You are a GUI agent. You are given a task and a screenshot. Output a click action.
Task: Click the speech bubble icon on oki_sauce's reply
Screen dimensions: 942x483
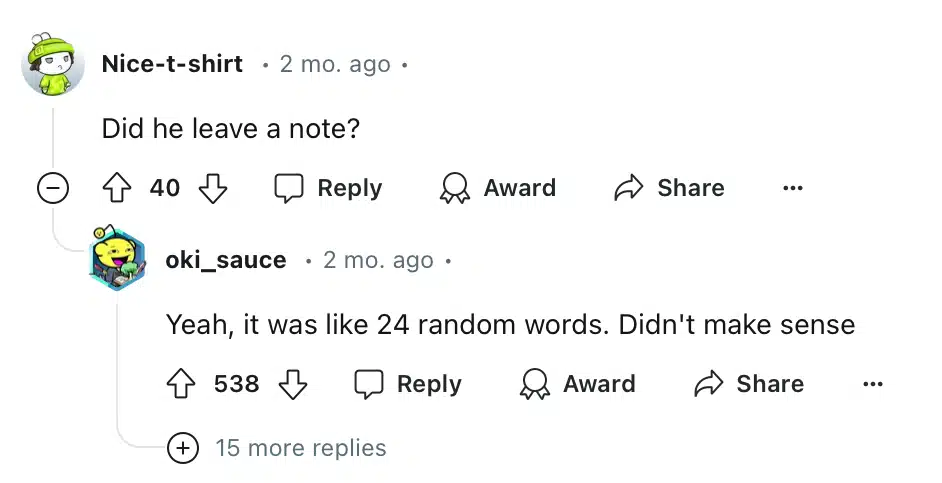pos(369,384)
